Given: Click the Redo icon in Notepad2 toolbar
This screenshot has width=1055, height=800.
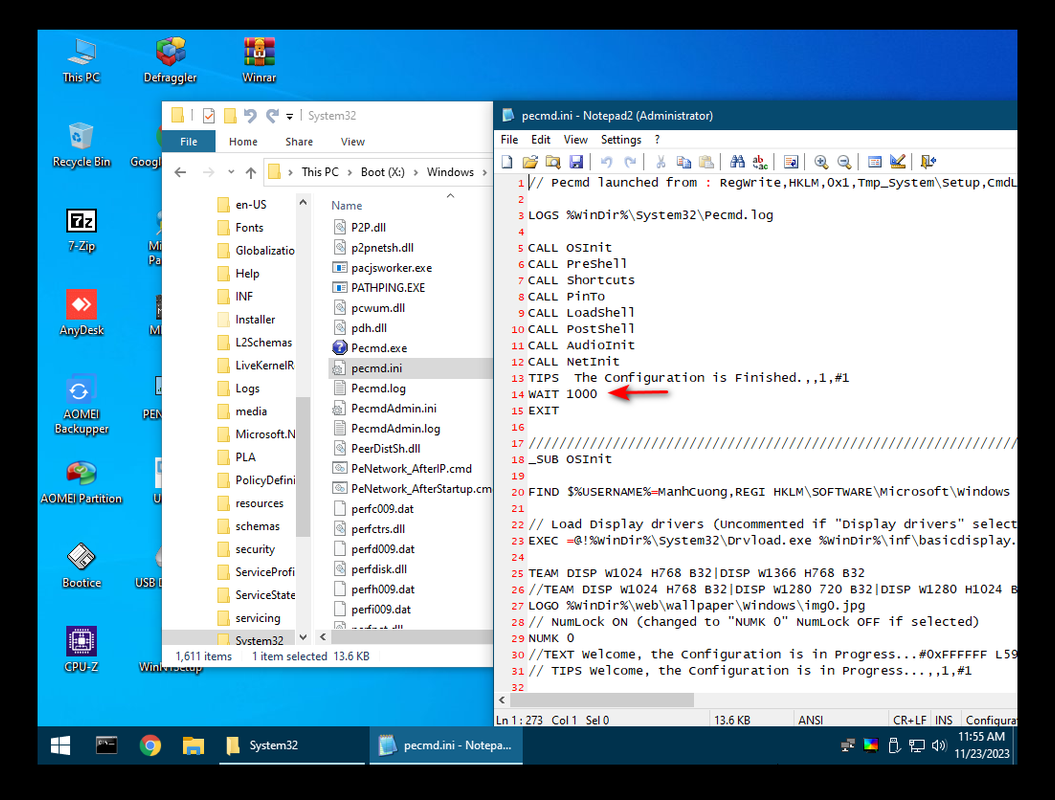Looking at the screenshot, I should pos(630,161).
